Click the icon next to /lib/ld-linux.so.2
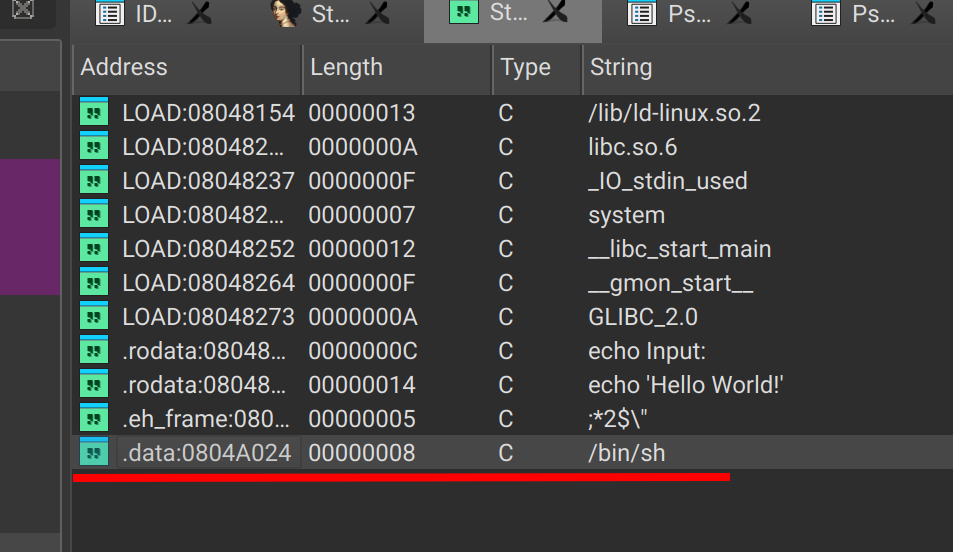This screenshot has width=953, height=552. click(93, 113)
